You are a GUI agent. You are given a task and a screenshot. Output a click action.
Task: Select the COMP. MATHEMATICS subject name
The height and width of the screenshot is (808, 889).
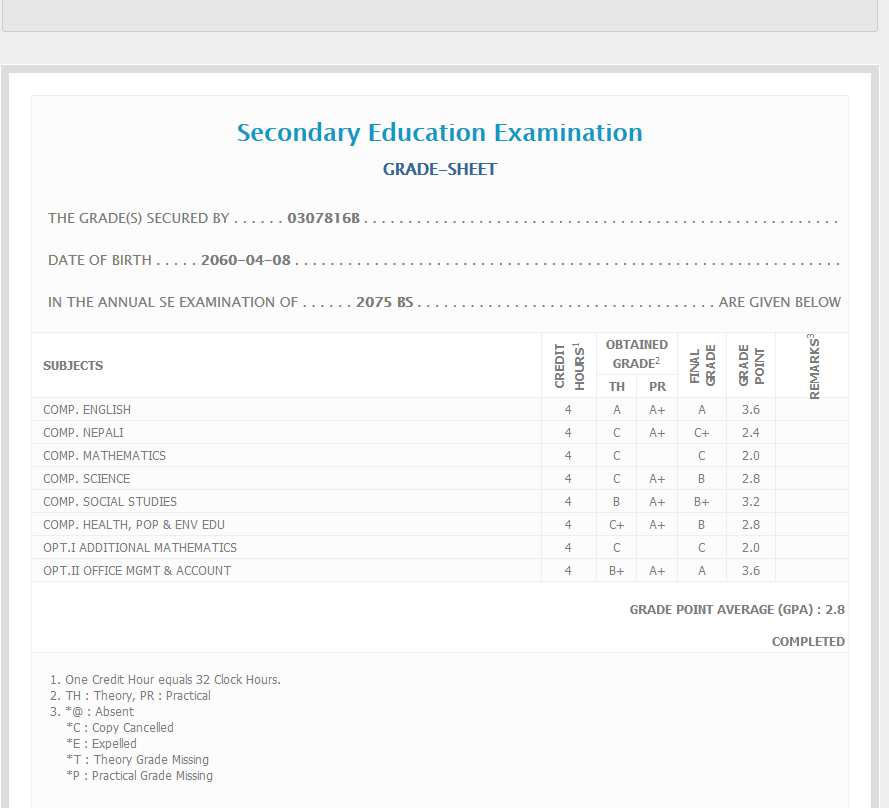(104, 455)
